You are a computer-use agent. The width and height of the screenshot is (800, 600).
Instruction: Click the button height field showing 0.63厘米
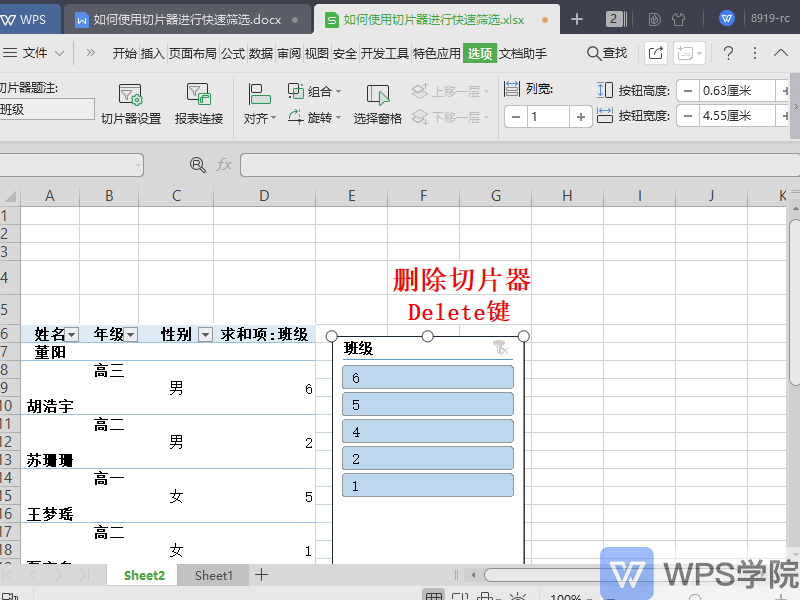click(x=737, y=91)
